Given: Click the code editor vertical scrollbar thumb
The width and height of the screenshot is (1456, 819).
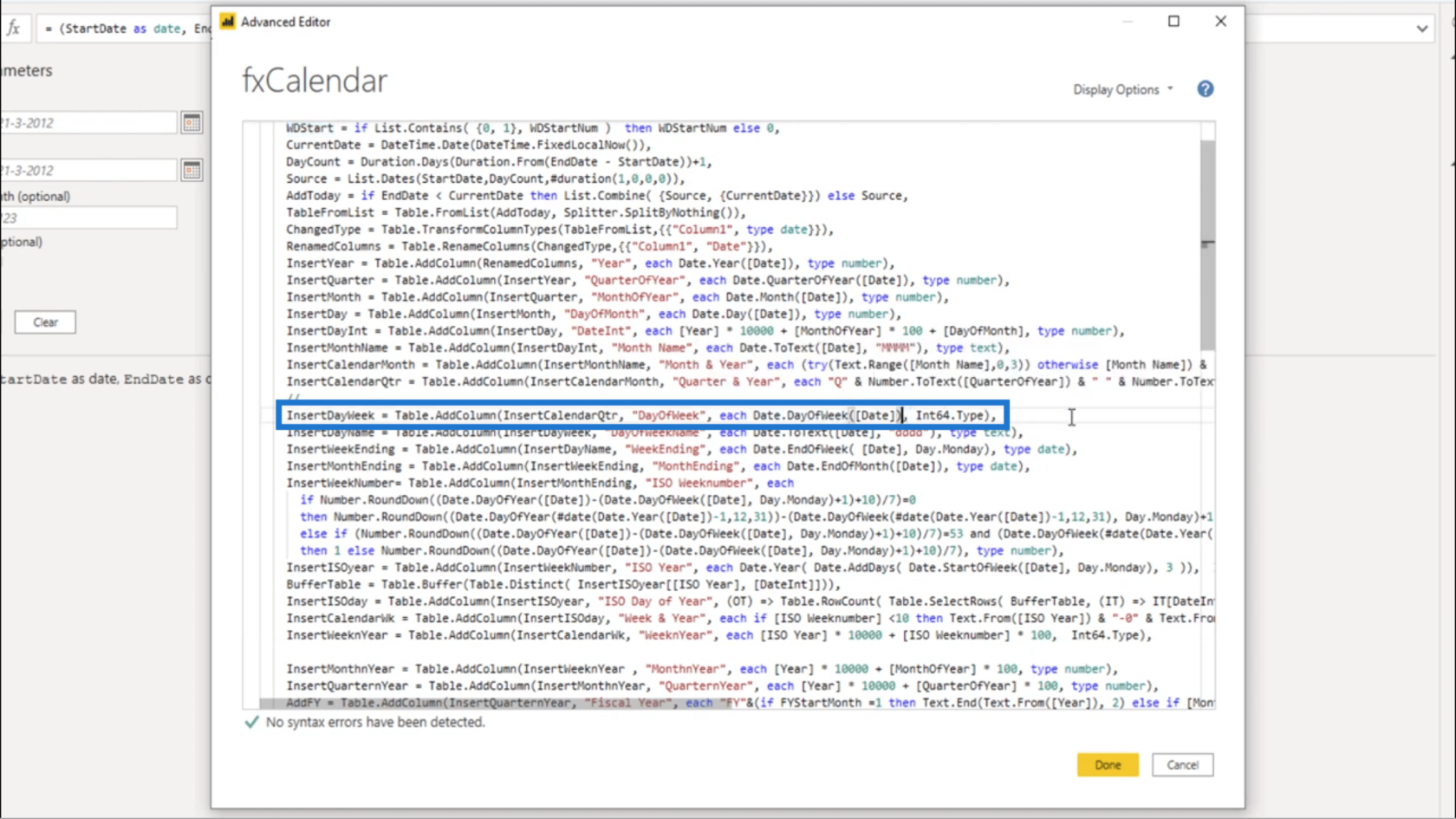Looking at the screenshot, I should tap(1207, 245).
